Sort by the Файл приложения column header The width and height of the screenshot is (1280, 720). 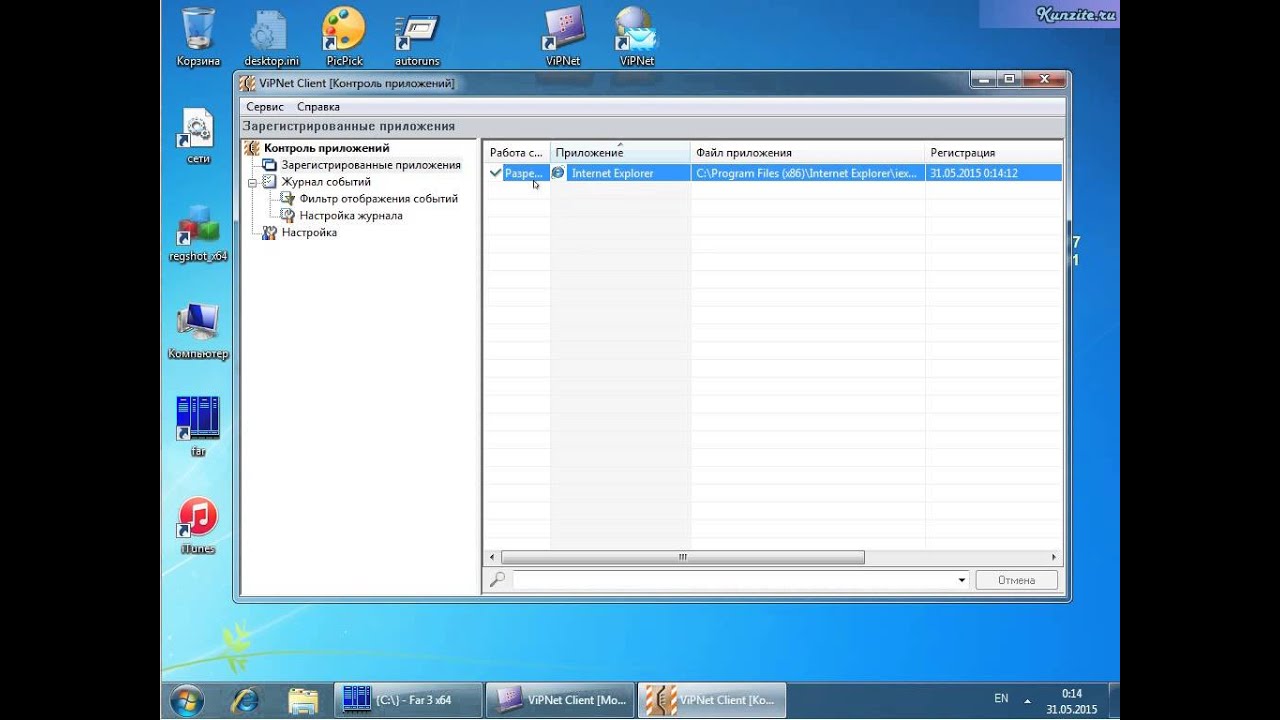(808, 153)
